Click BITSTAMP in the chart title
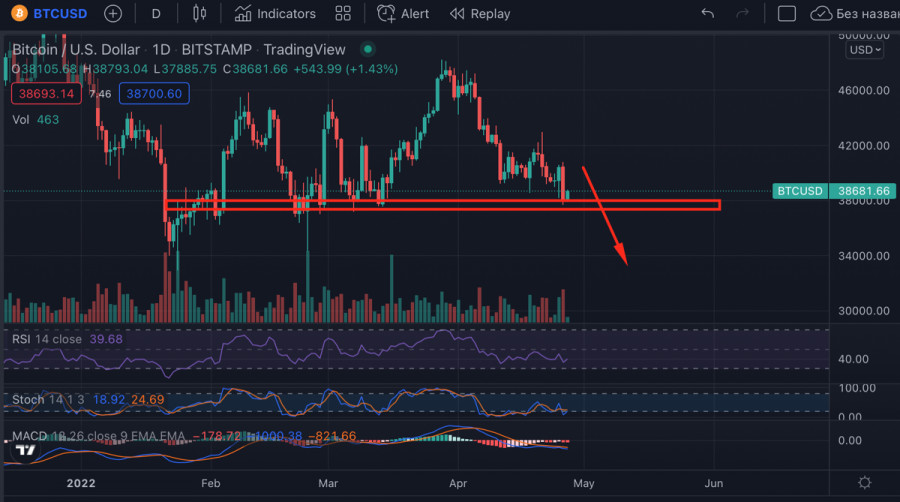900x502 pixels. click(x=216, y=49)
